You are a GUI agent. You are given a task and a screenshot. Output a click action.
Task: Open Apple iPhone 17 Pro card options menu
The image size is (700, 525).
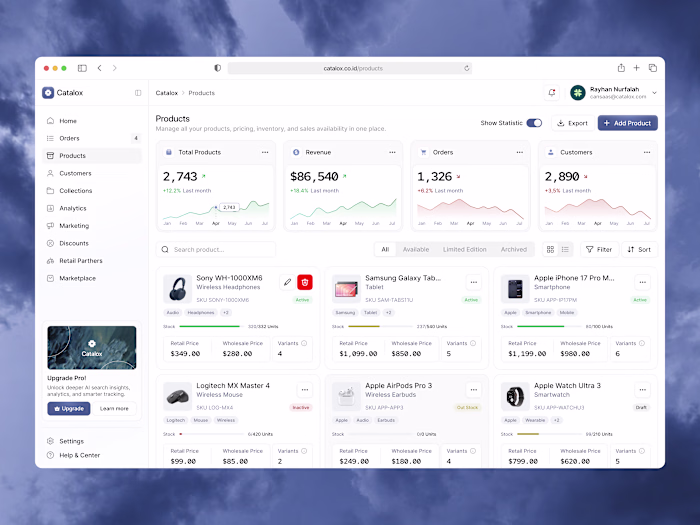pyautogui.click(x=642, y=282)
